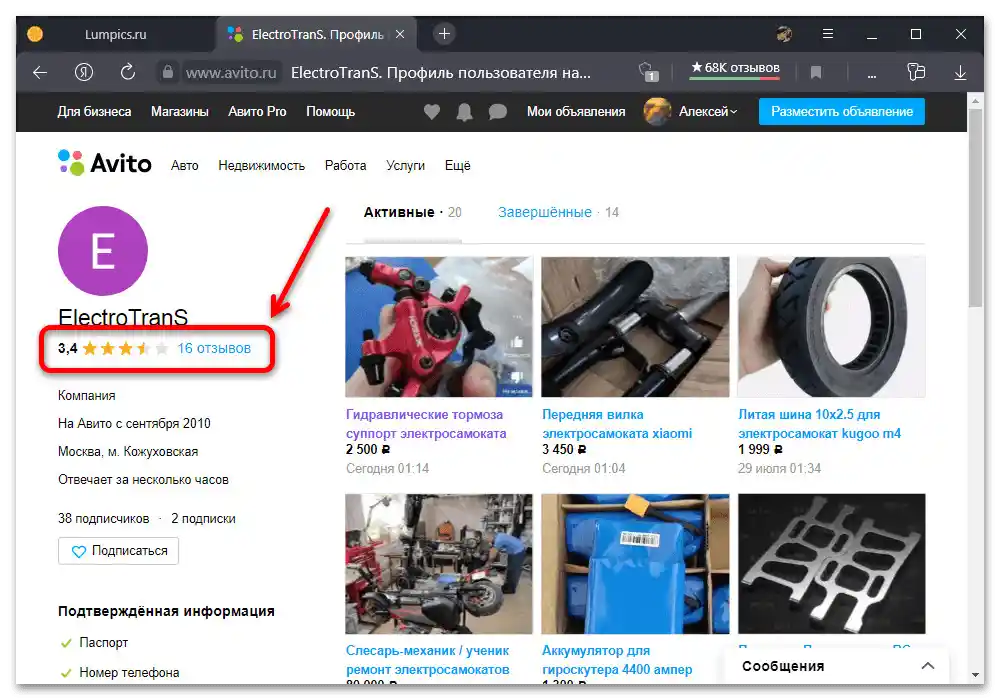The width and height of the screenshot is (1000, 700).
Task: Expand the Алексей account dropdown
Action: tap(707, 112)
